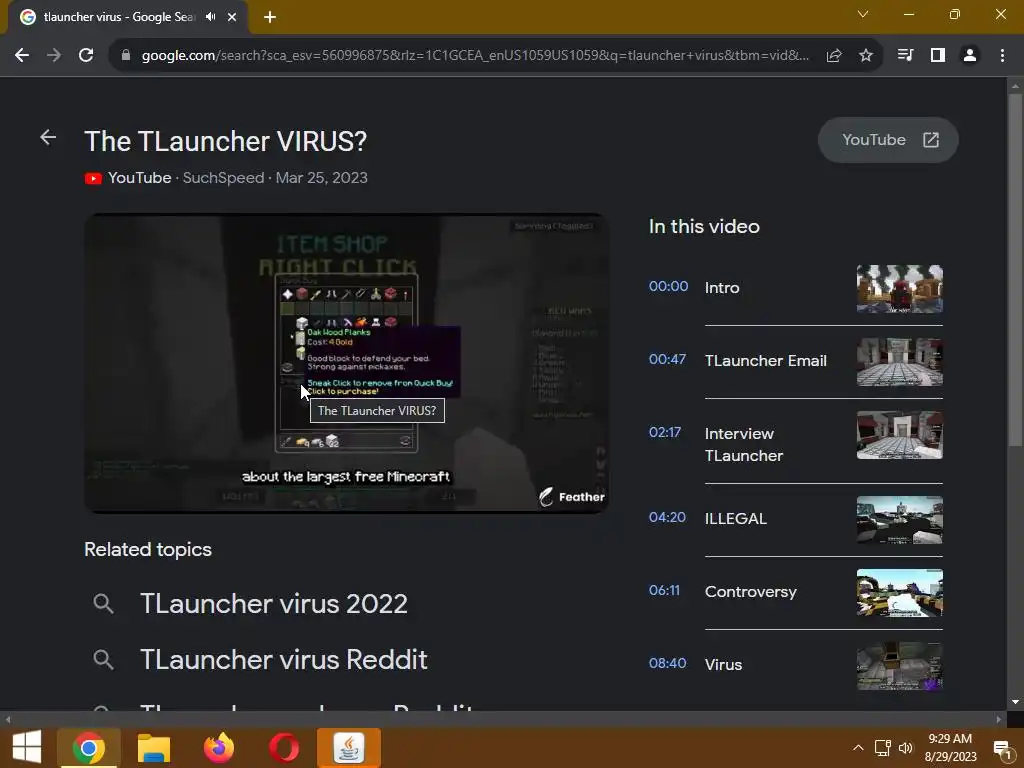Show hidden system tray icons

[858, 748]
